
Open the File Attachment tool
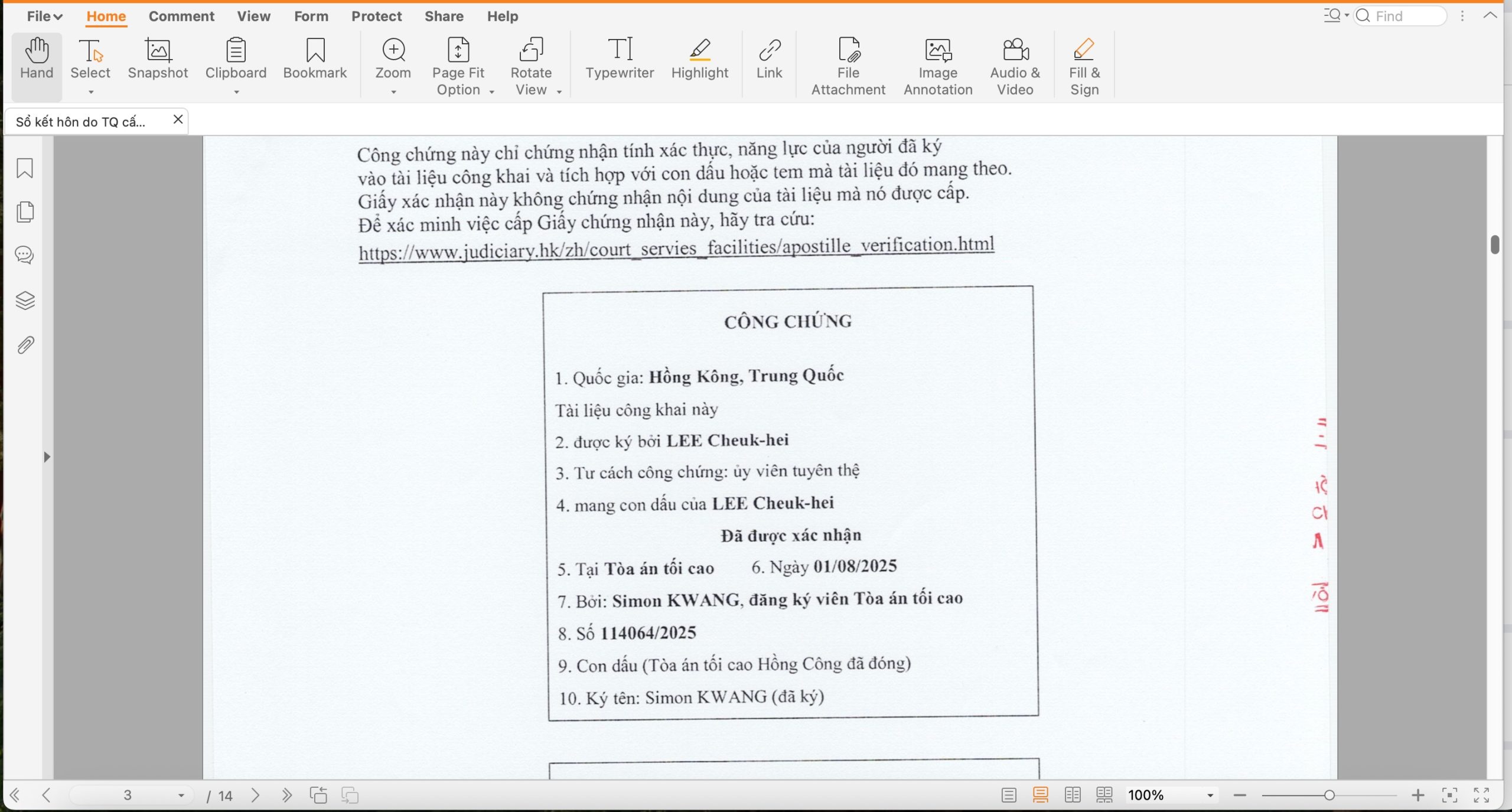coord(848,65)
